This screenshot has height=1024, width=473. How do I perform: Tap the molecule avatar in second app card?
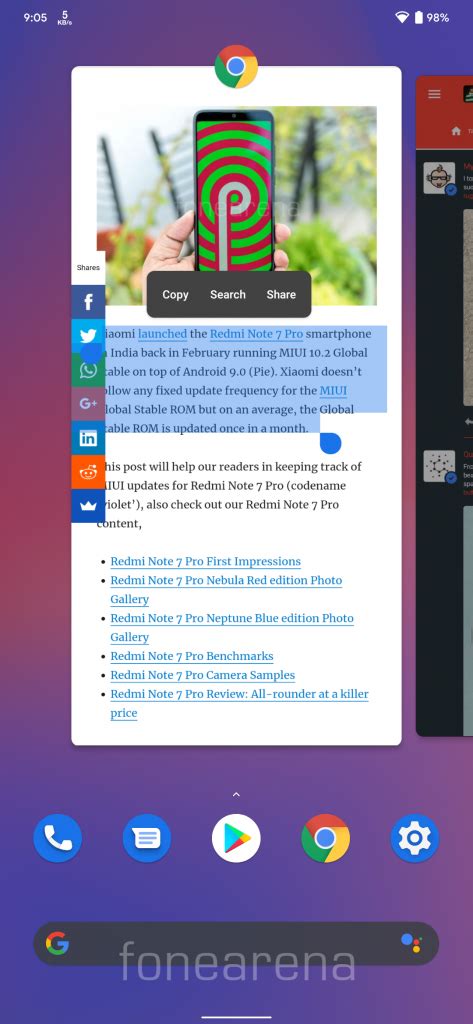pyautogui.click(x=439, y=466)
